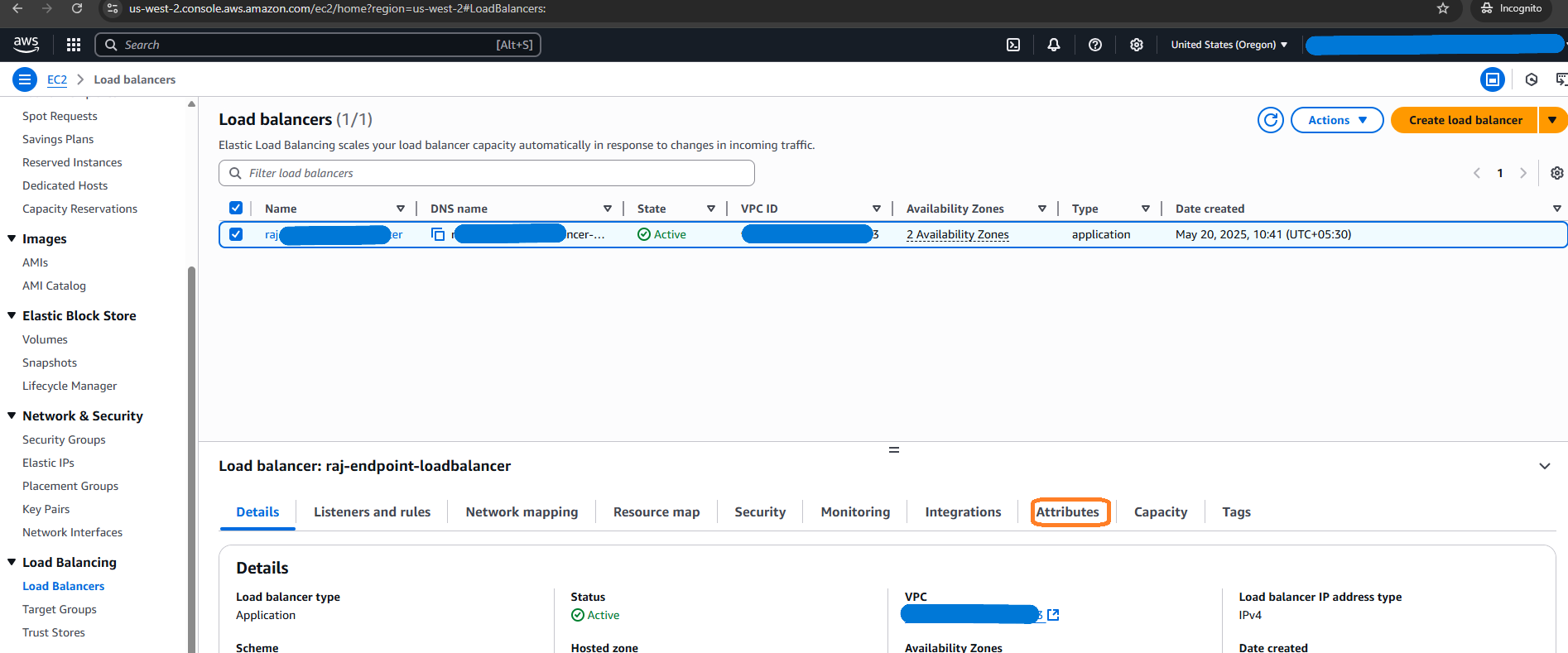Screen dimensions: 1568x653
Task: Toggle the select-all load balancers checkbox
Action: [x=236, y=209]
